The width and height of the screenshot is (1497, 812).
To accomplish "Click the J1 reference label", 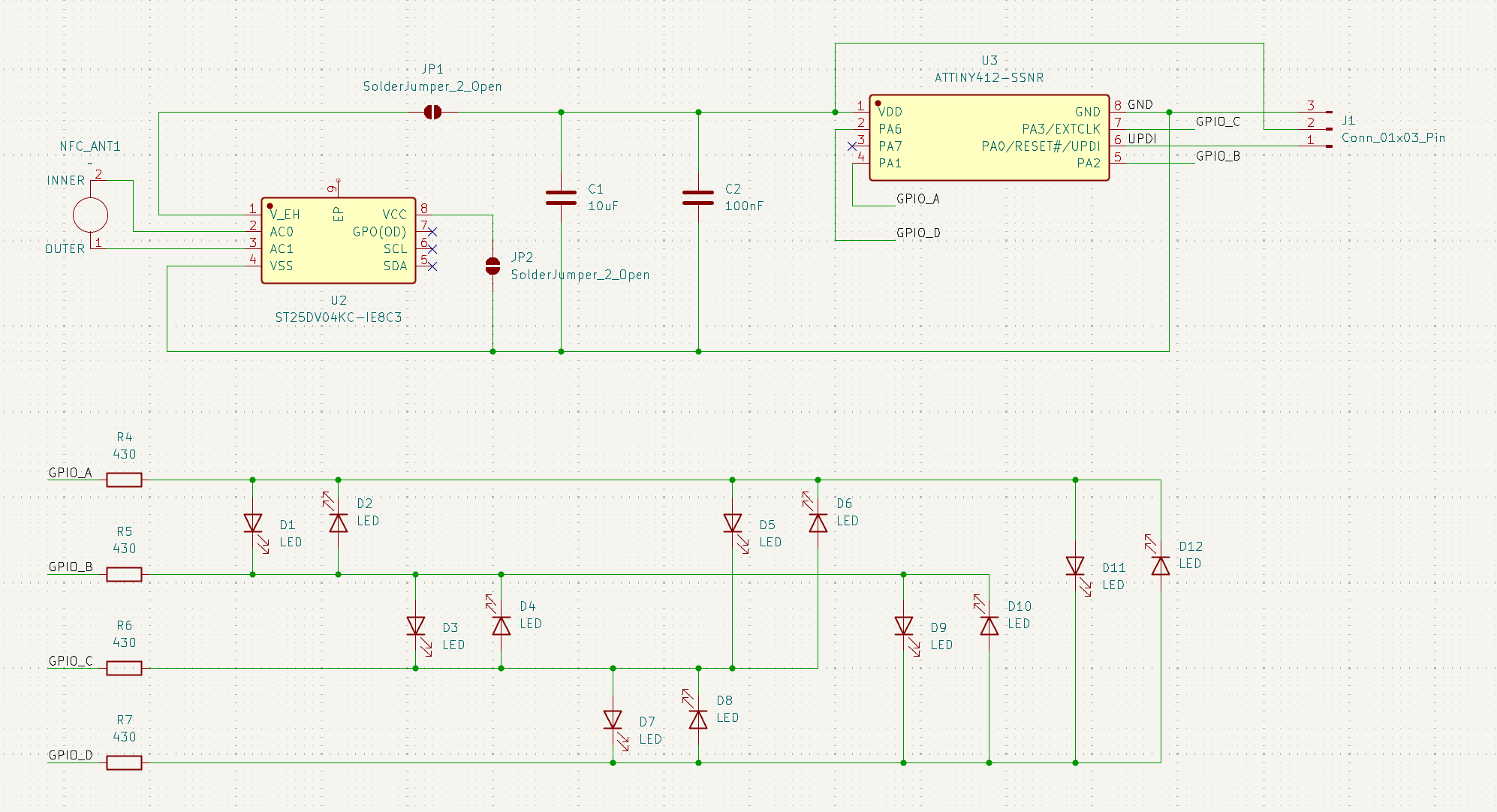I will [1348, 120].
